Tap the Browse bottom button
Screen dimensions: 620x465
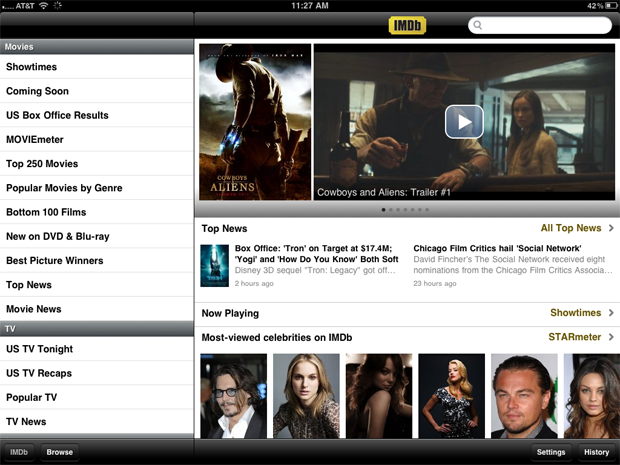point(60,452)
